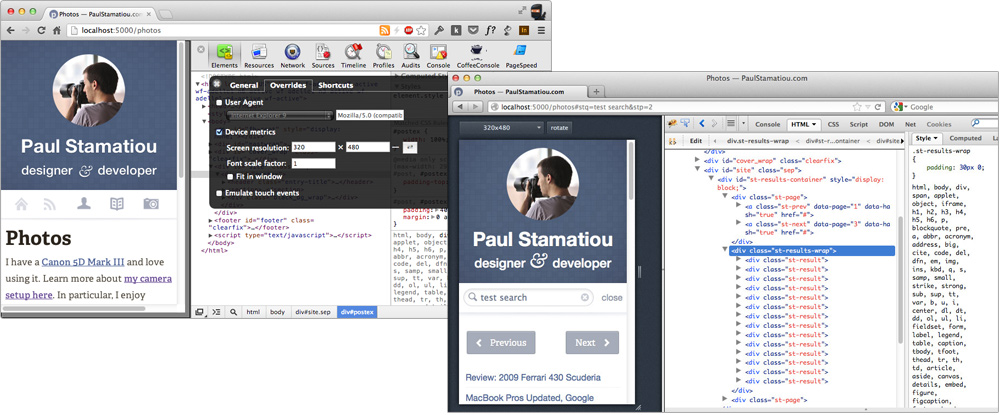Click the DevTools dock-to-window icon
The height and width of the screenshot is (415, 1000).
click(200, 312)
